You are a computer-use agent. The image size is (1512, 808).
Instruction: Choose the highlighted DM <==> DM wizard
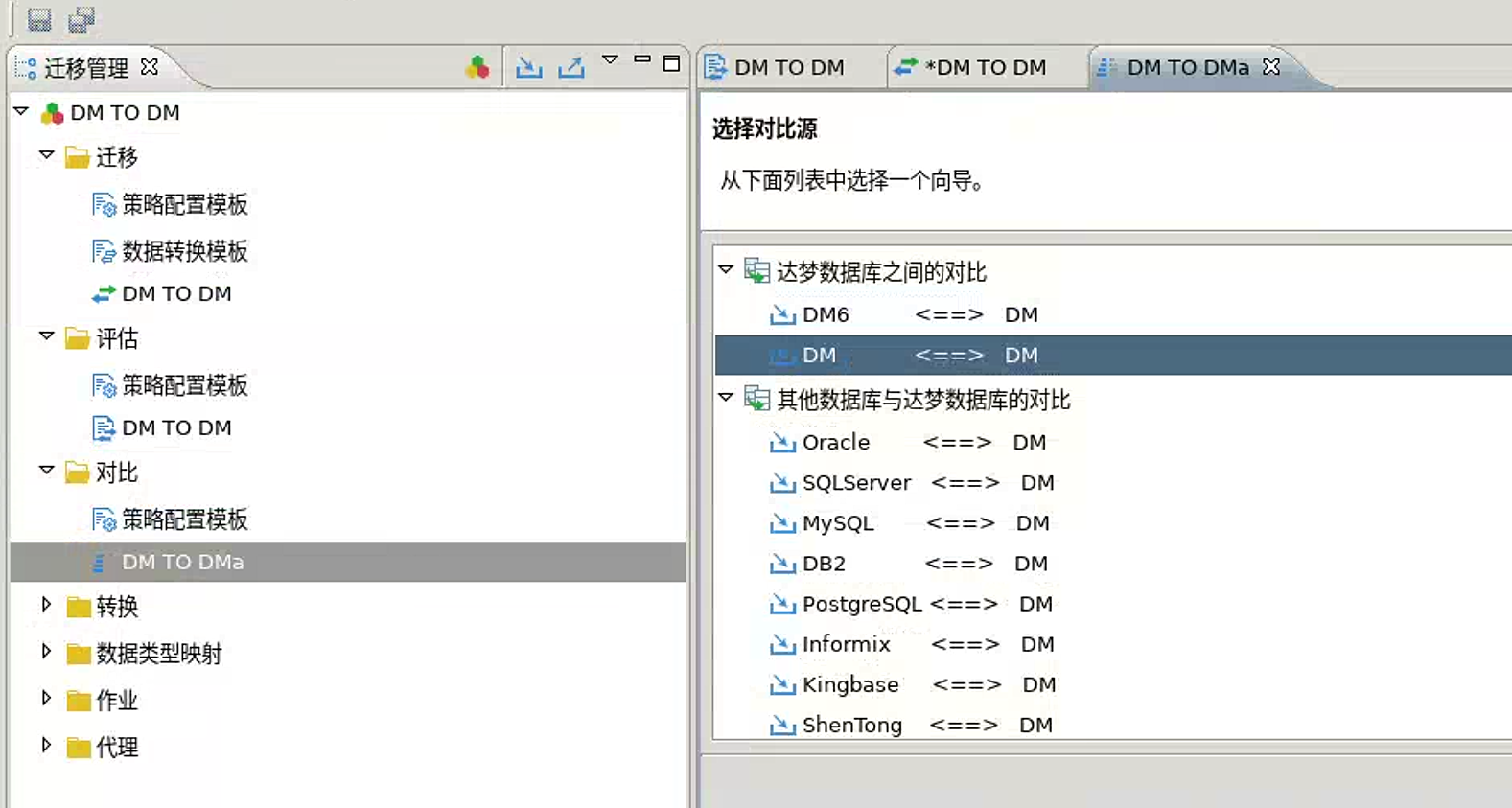pyautogui.click(x=1113, y=355)
